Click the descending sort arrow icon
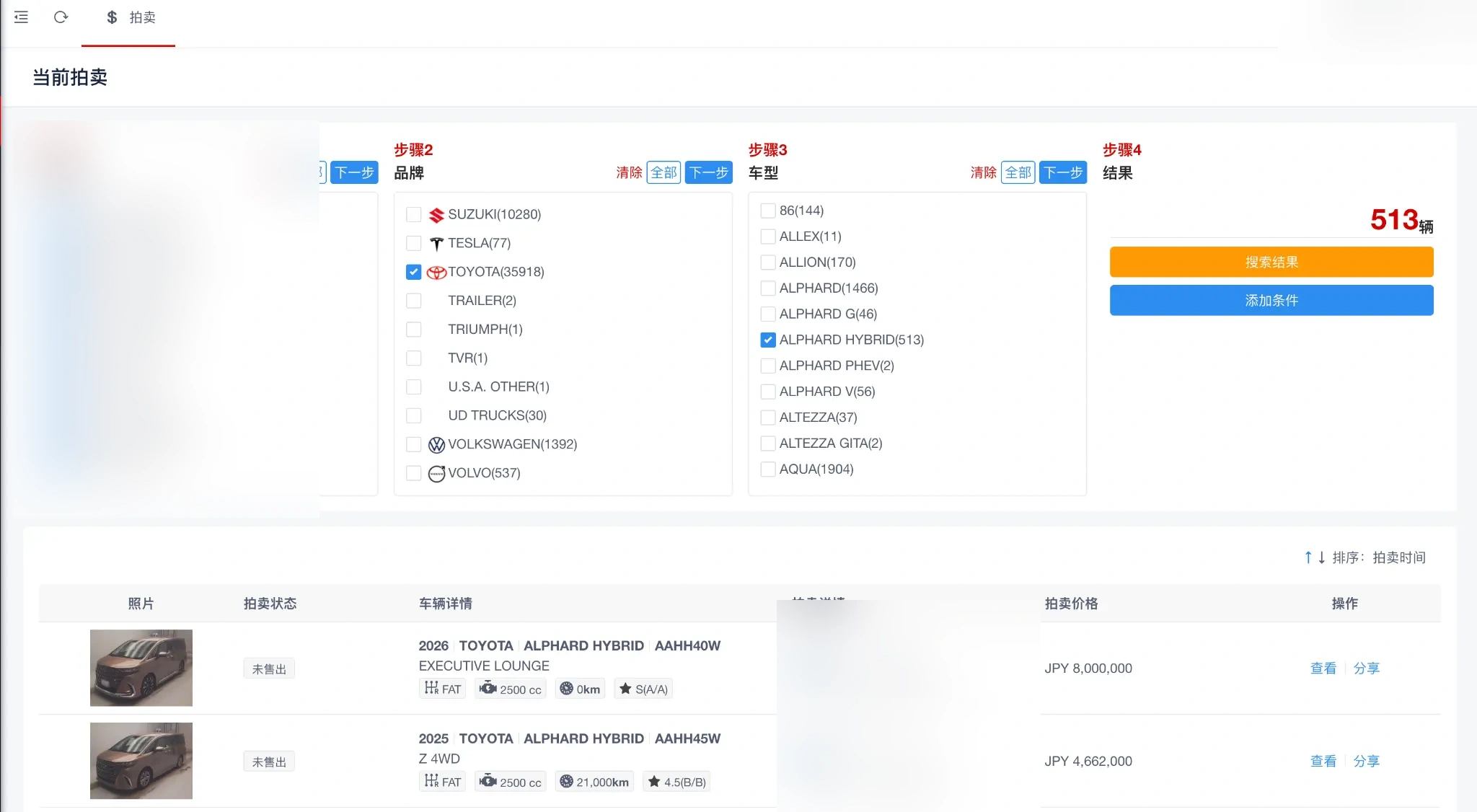 pos(1321,557)
